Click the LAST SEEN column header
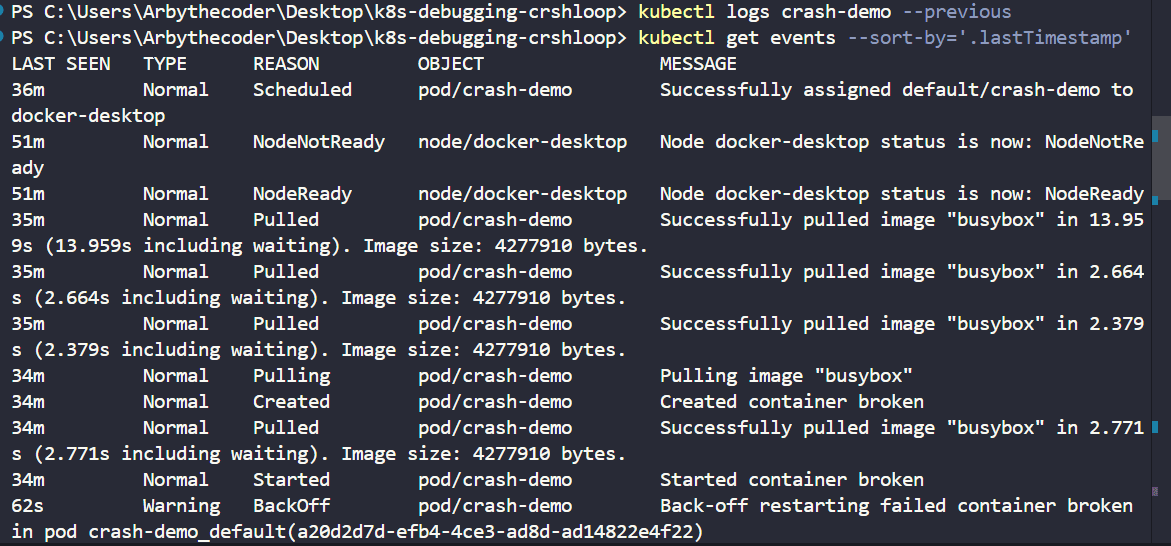This screenshot has height=546, width=1171. pos(60,64)
